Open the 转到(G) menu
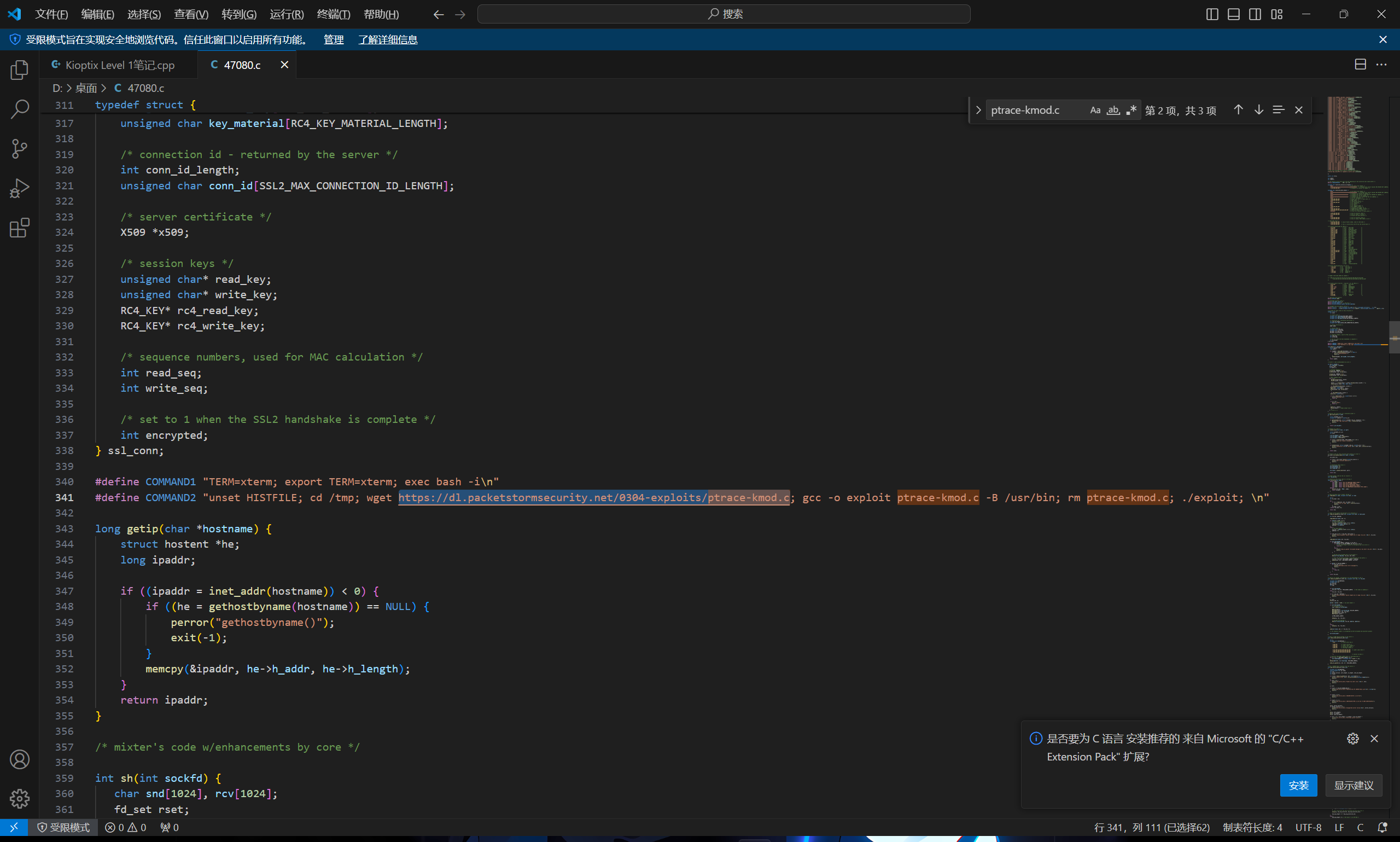The width and height of the screenshot is (1400, 842). 239,14
